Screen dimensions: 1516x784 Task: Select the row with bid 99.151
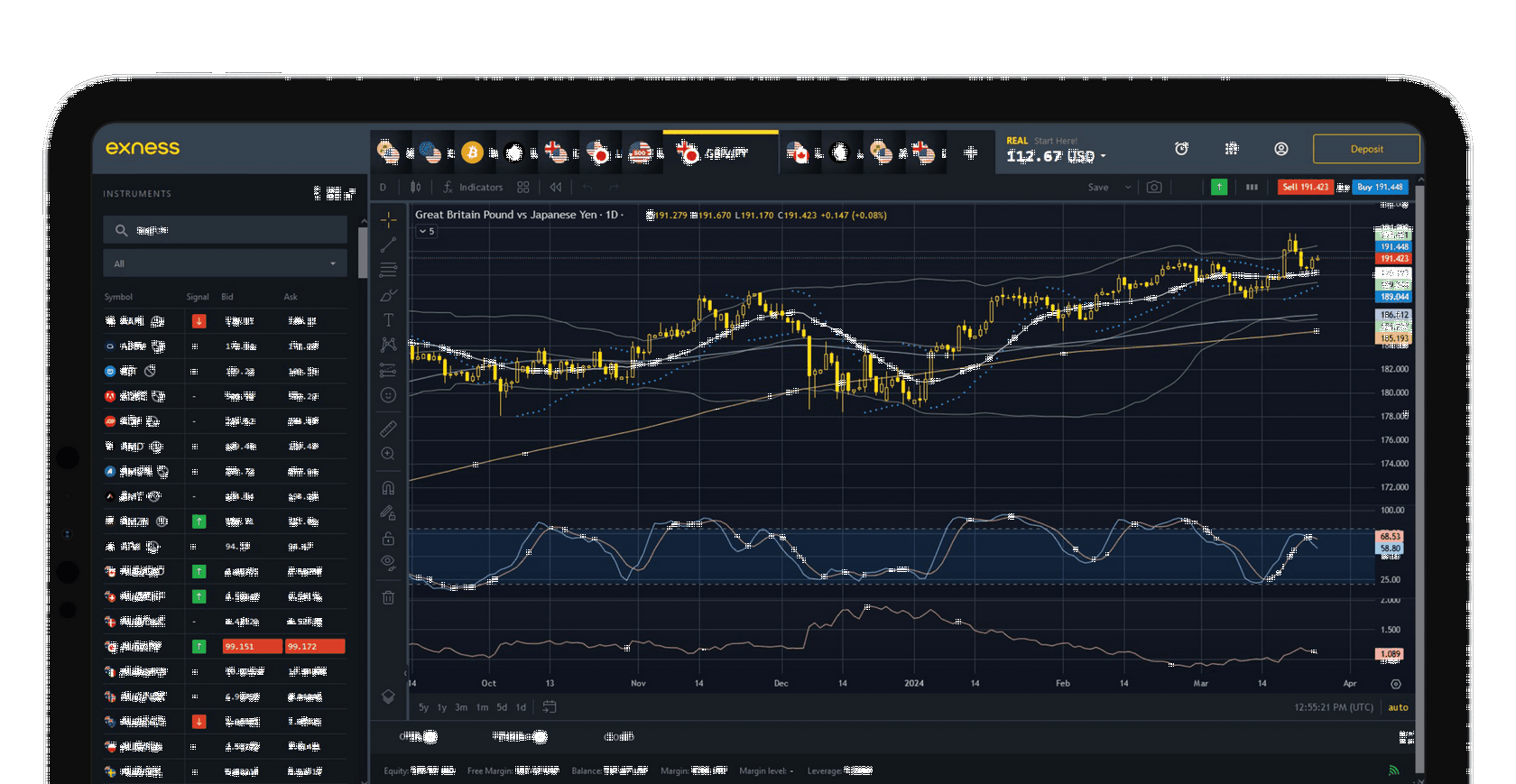click(225, 646)
